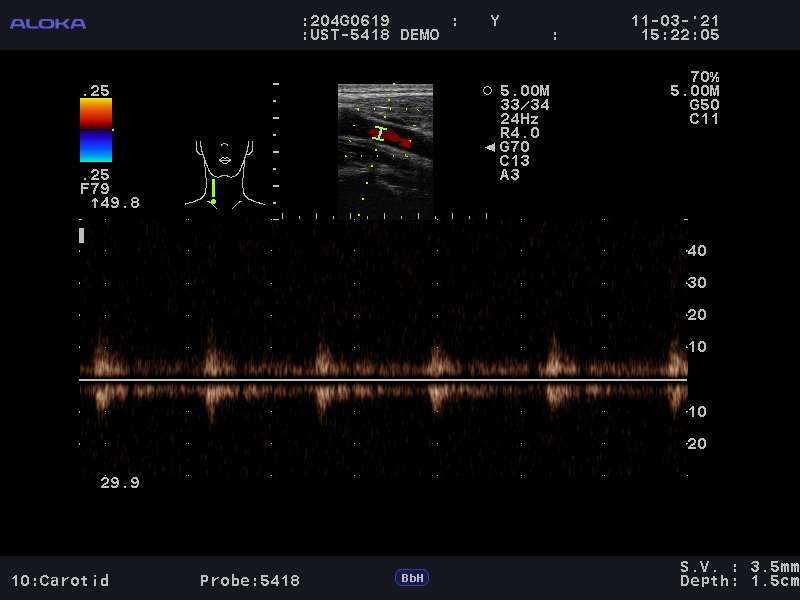Click the ALOKA logo
800x600 pixels.
point(47,23)
